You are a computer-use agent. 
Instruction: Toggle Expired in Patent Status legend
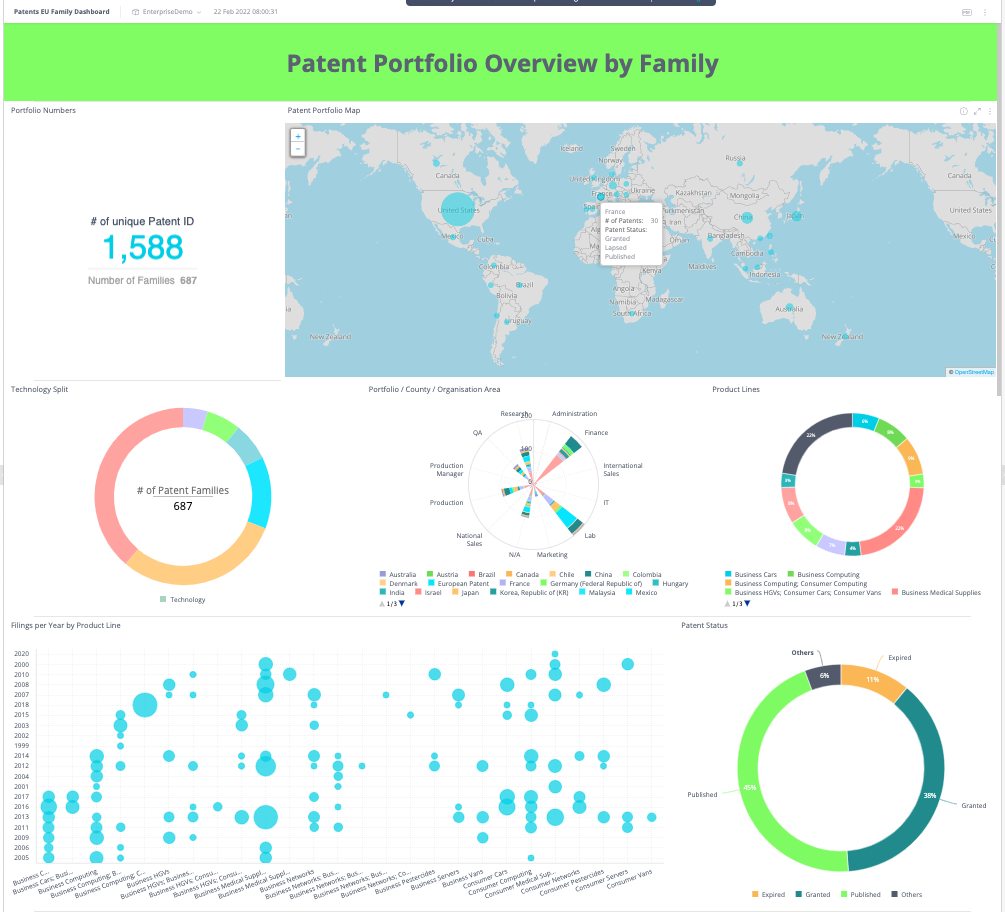pos(768,894)
